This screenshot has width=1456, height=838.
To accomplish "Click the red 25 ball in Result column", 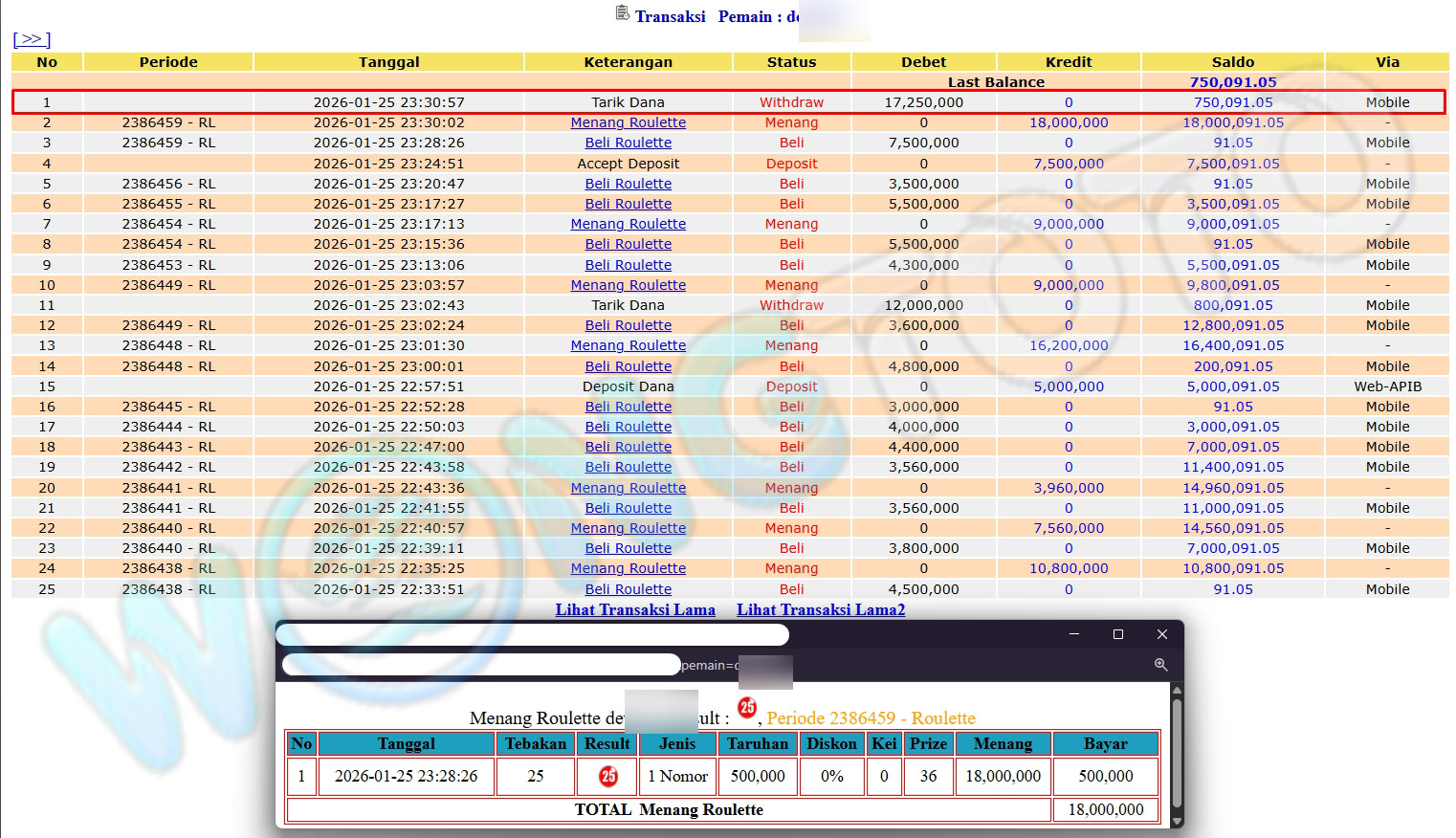I will [x=608, y=776].
